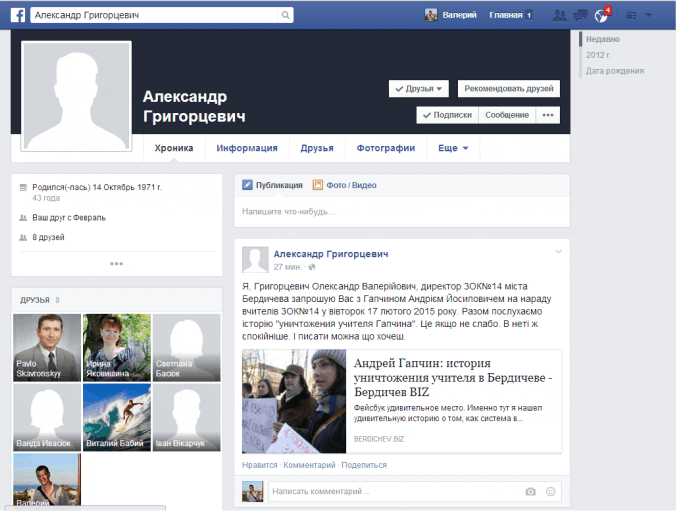Open notifications globe icon
Image resolution: width=676 pixels, height=511 pixels.
(x=601, y=16)
